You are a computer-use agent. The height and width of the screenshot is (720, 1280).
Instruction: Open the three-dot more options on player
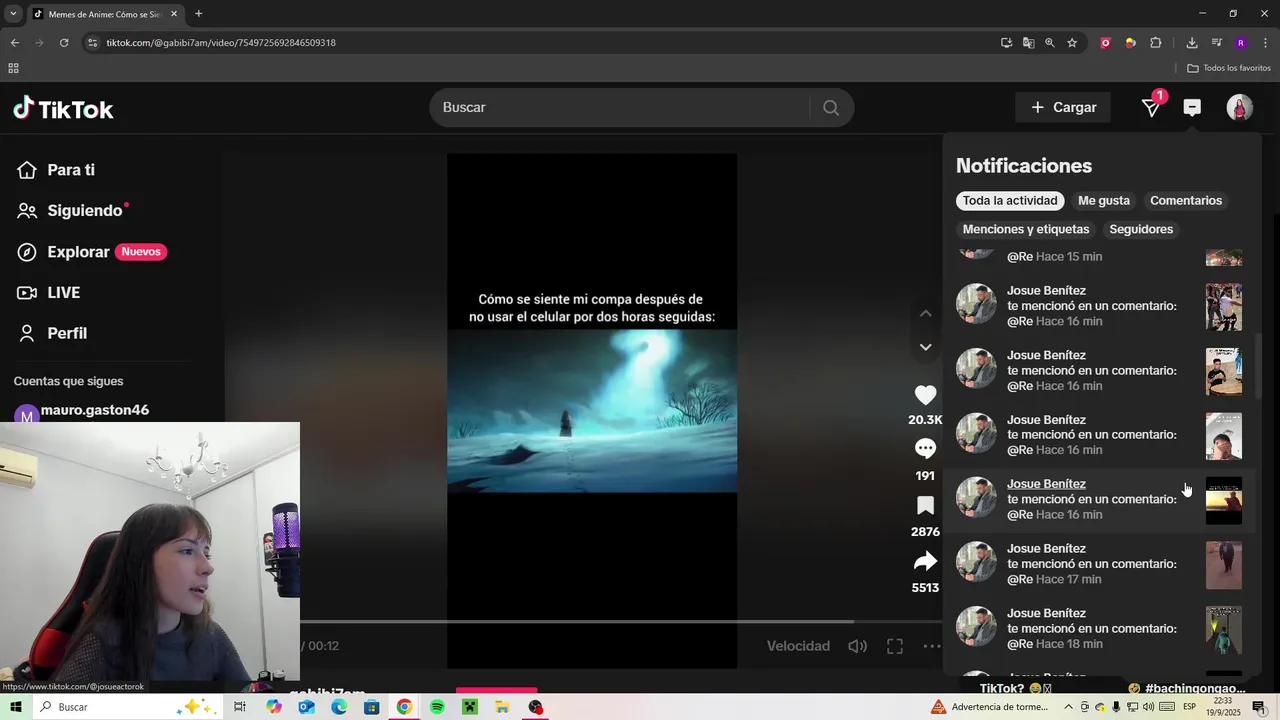tap(931, 646)
